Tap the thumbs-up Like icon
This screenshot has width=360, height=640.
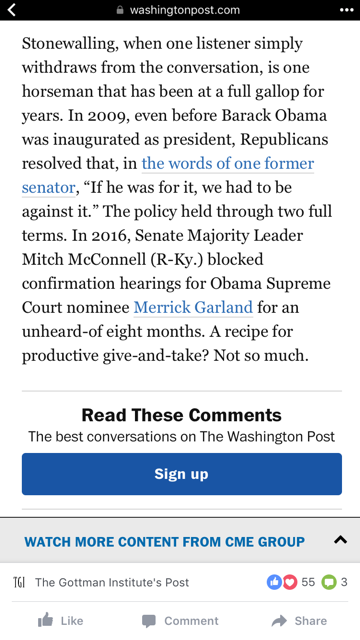pyautogui.click(x=46, y=620)
